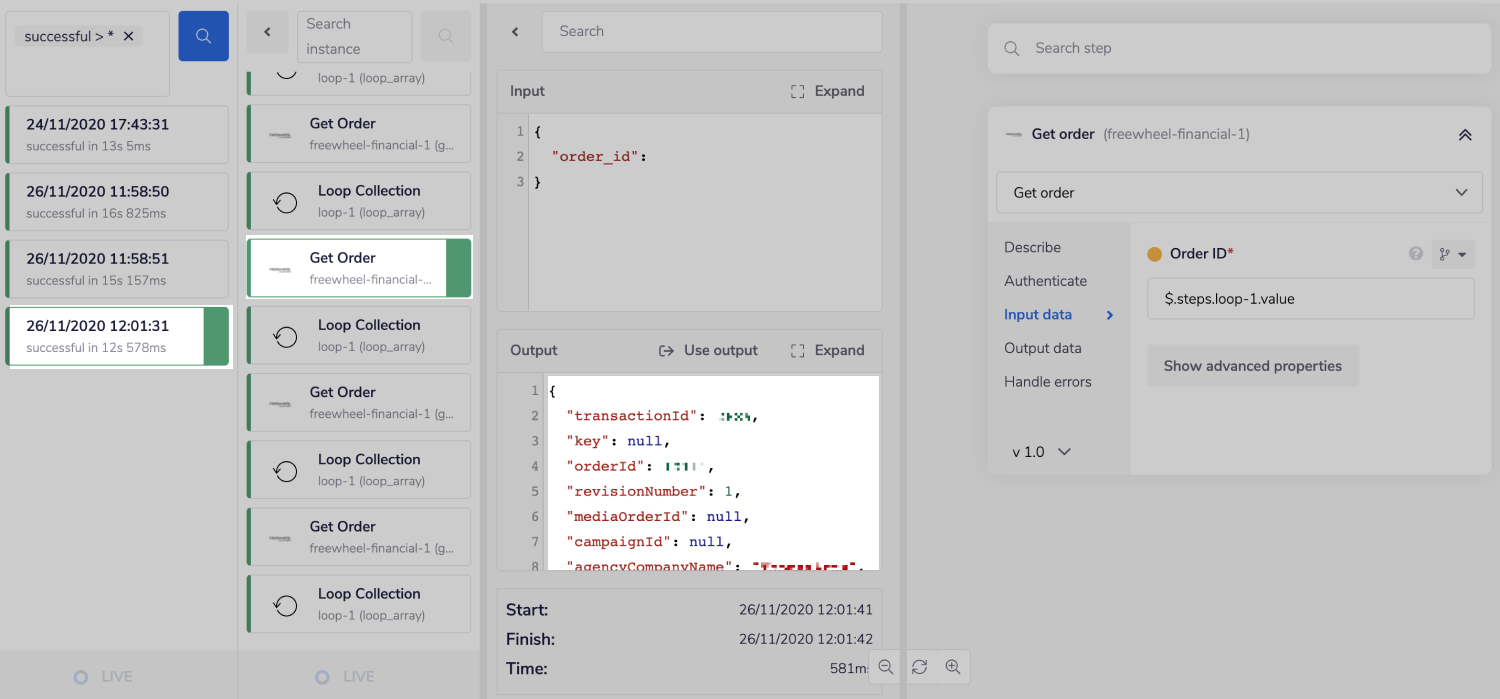Open the help tooltip for Order ID
The image size is (1500, 699).
[1416, 254]
